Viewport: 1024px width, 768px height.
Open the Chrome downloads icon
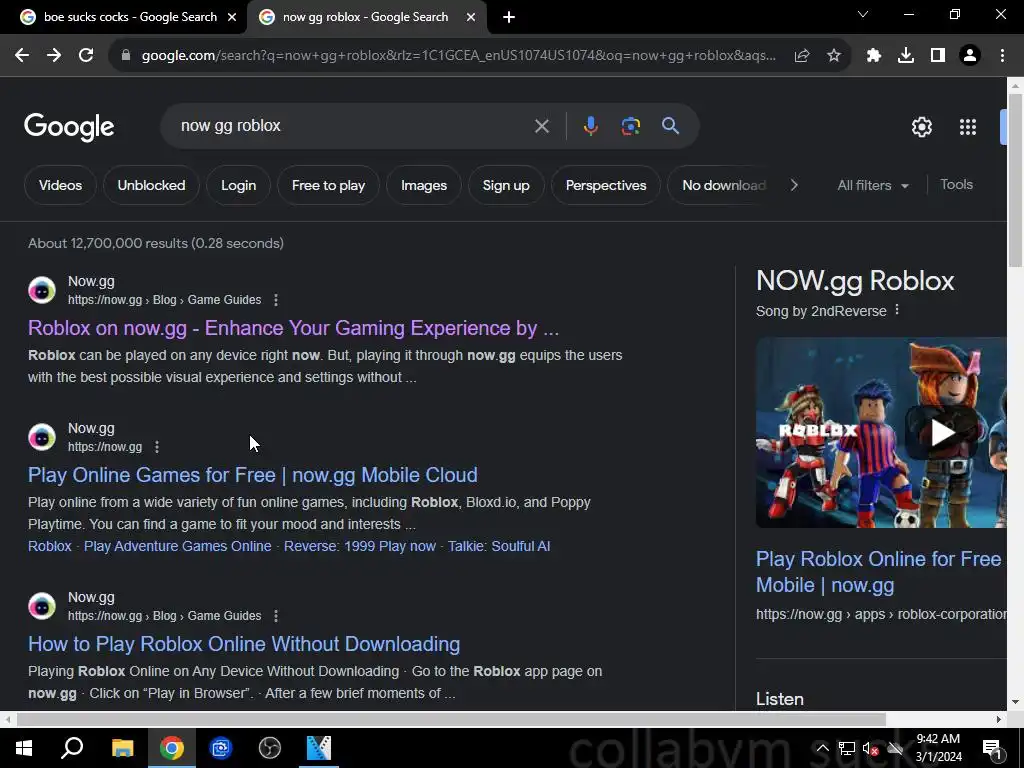pyautogui.click(x=906, y=56)
